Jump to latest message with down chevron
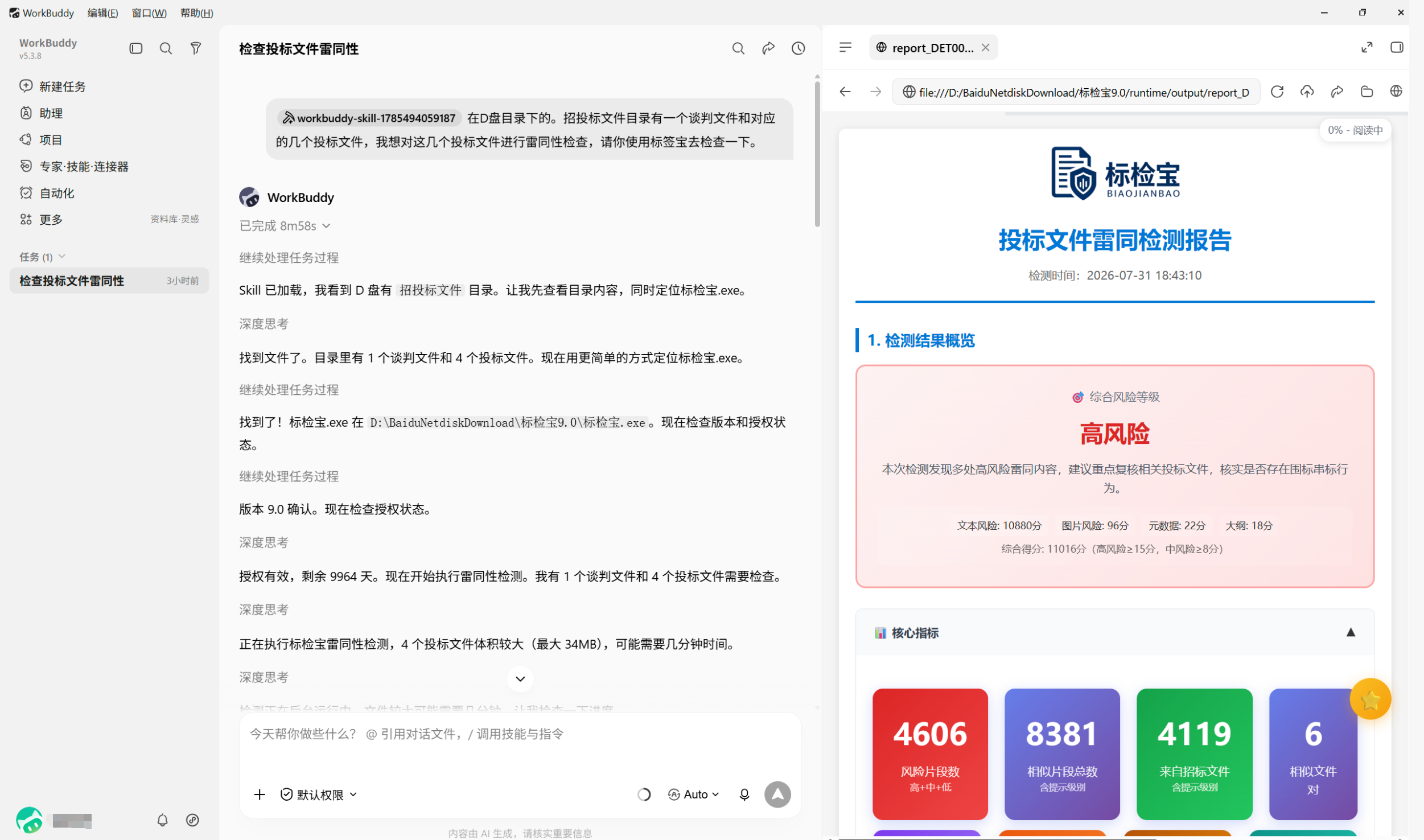 coord(520,678)
